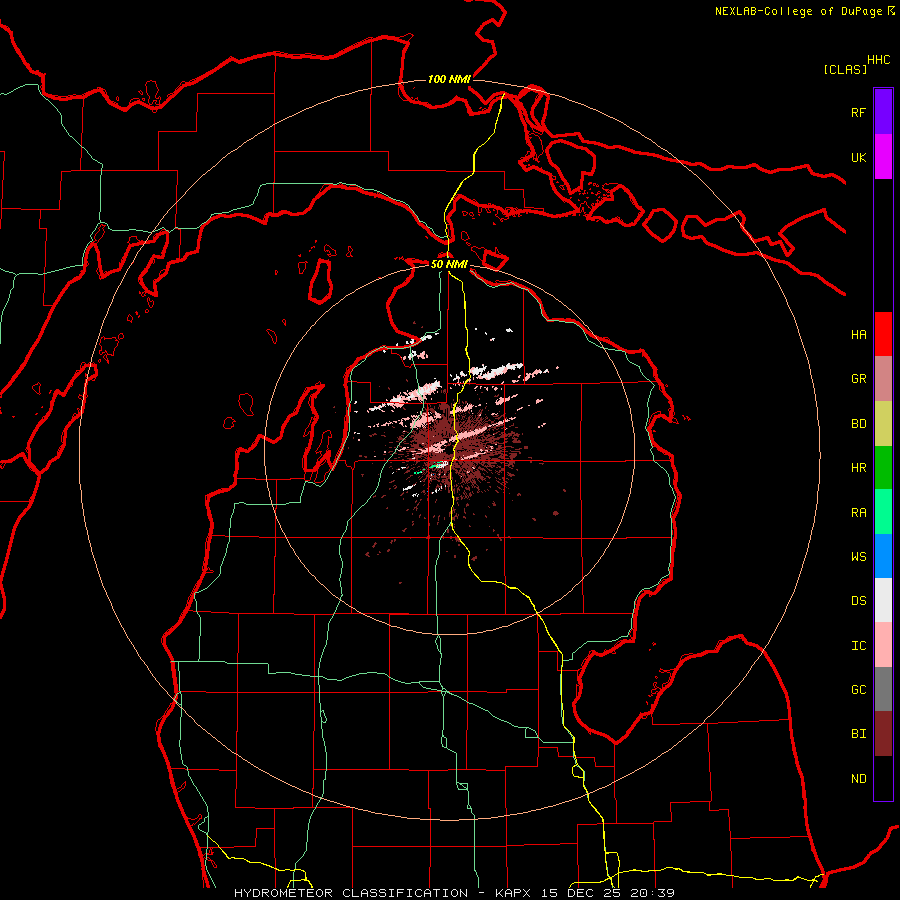Click the GC legend label

click(x=858, y=690)
